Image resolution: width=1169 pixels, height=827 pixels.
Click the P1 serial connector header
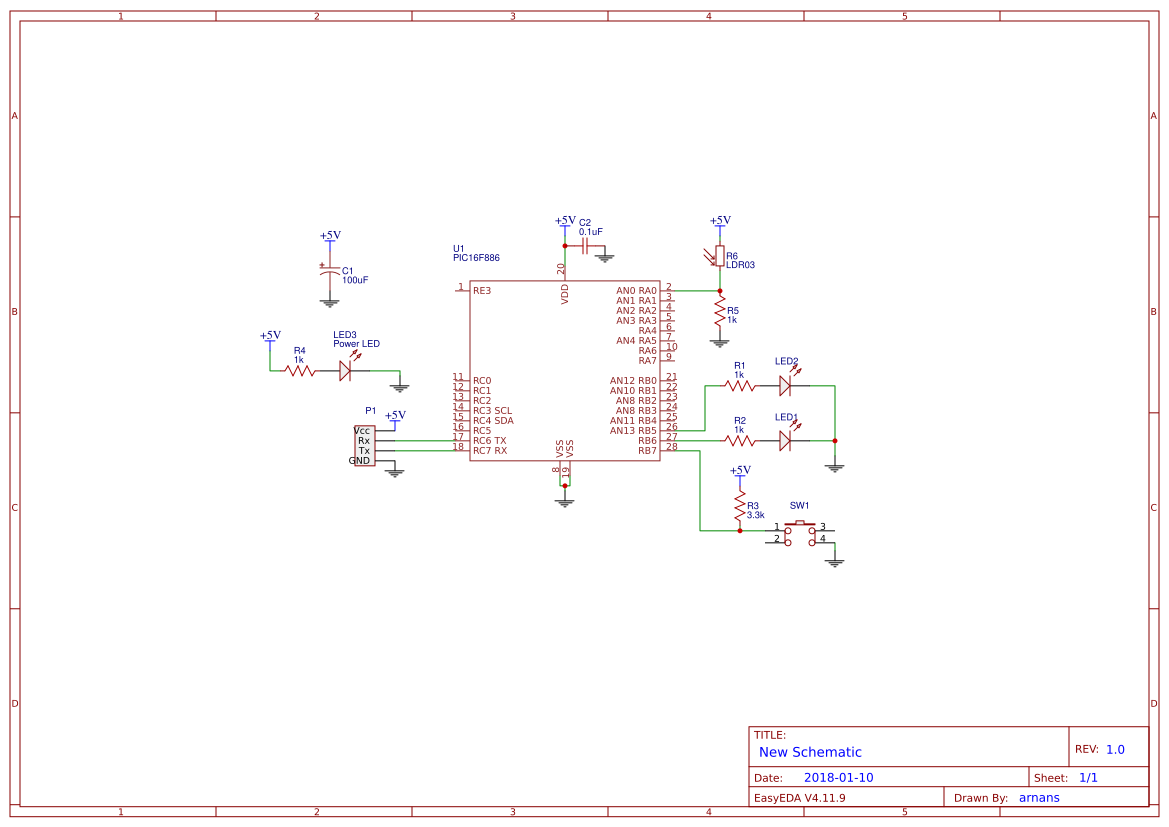point(363,444)
